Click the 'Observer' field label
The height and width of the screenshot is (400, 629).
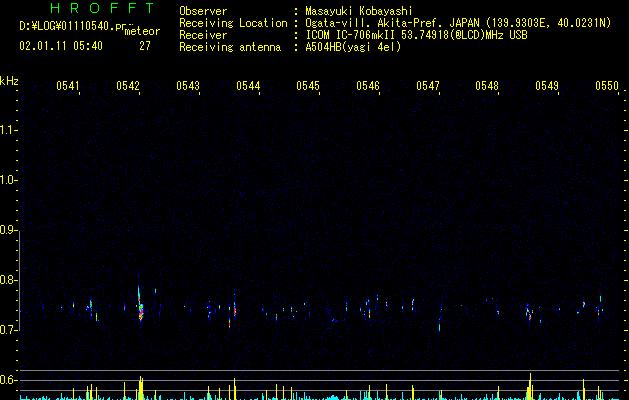tap(203, 11)
